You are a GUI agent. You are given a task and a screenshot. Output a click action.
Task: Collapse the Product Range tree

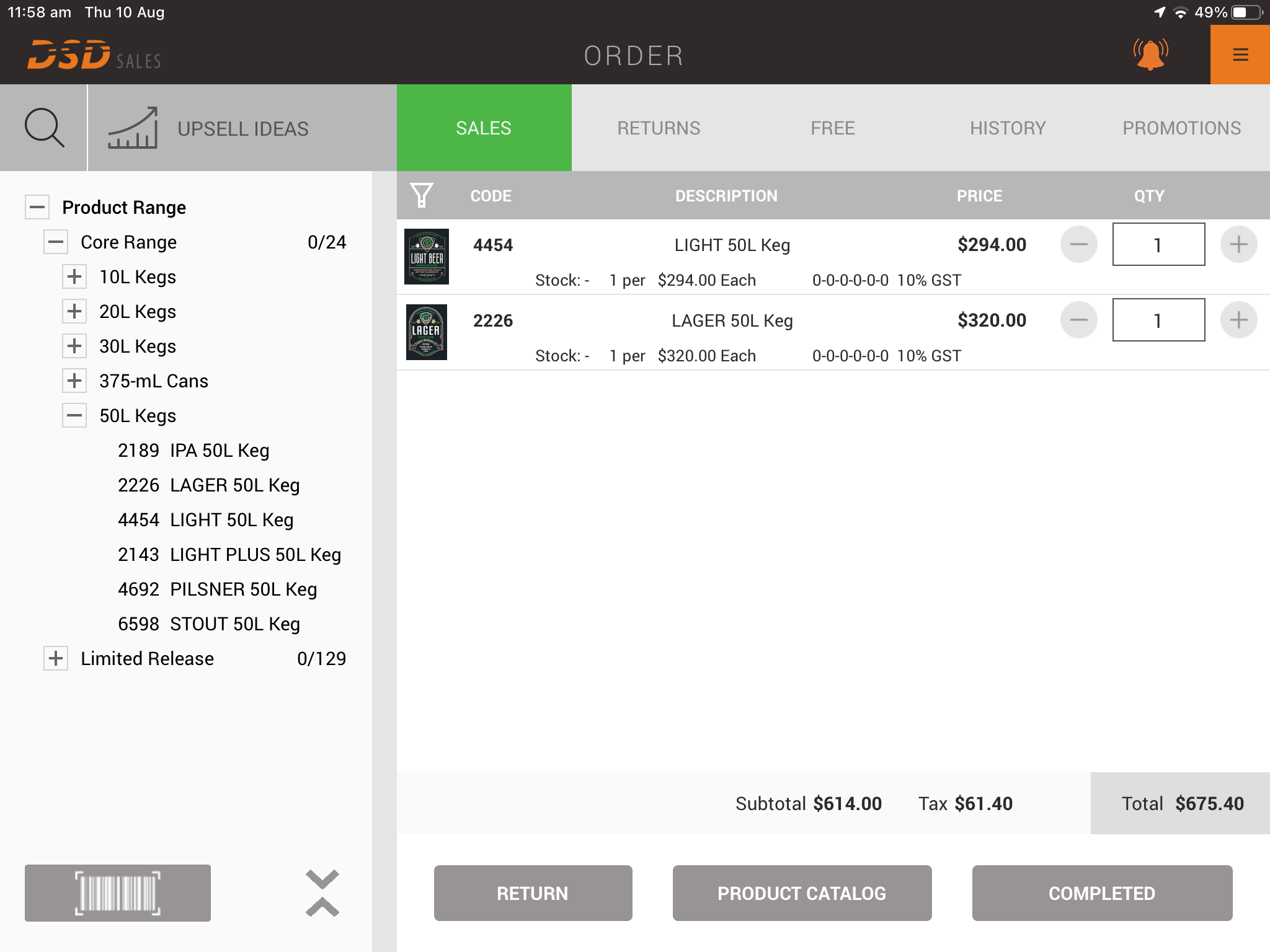tap(37, 207)
